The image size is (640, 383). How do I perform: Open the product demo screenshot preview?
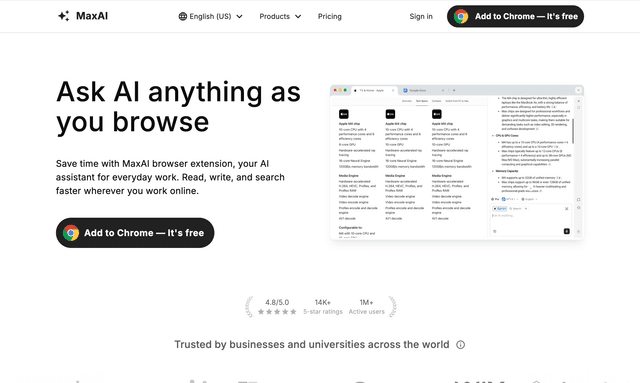pos(457,162)
